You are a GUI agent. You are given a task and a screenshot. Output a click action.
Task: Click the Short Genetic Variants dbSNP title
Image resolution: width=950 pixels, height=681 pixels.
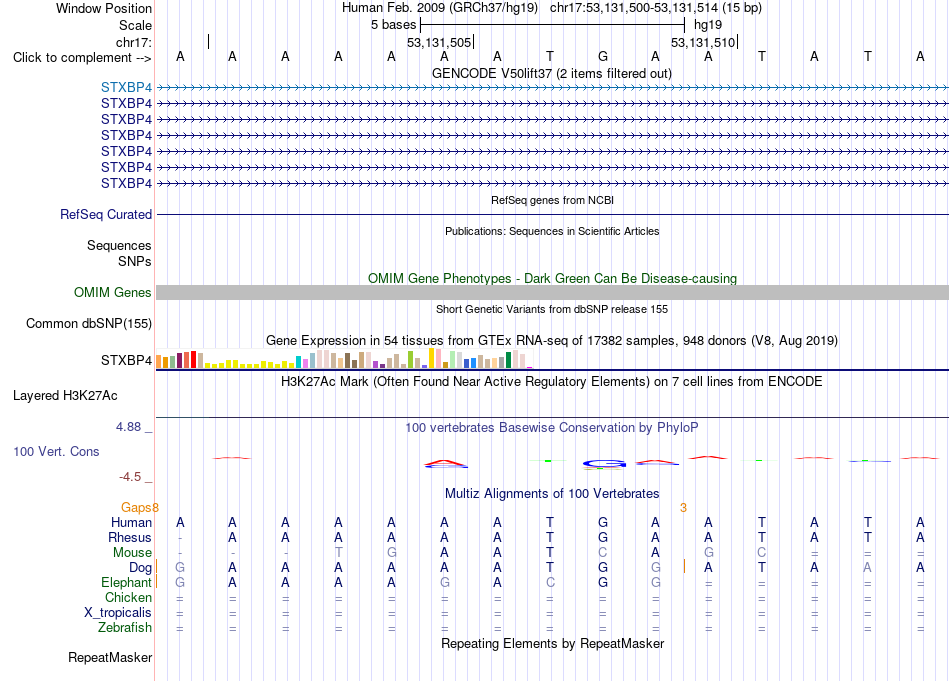pos(552,309)
